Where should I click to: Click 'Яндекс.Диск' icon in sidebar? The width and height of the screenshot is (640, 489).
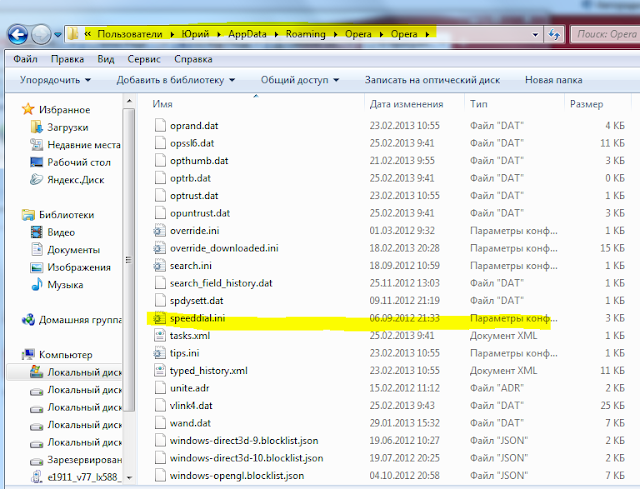point(36,180)
